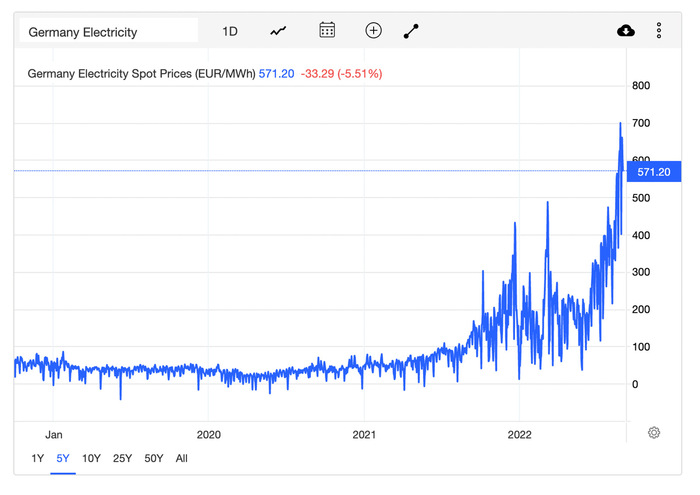Open the three-dot more options menu
The width and height of the screenshot is (700, 495).
(x=659, y=31)
